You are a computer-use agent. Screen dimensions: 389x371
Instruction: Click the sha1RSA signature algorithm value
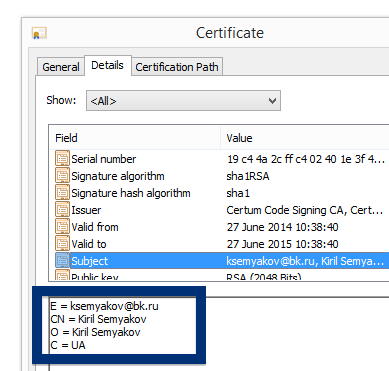[248, 176]
